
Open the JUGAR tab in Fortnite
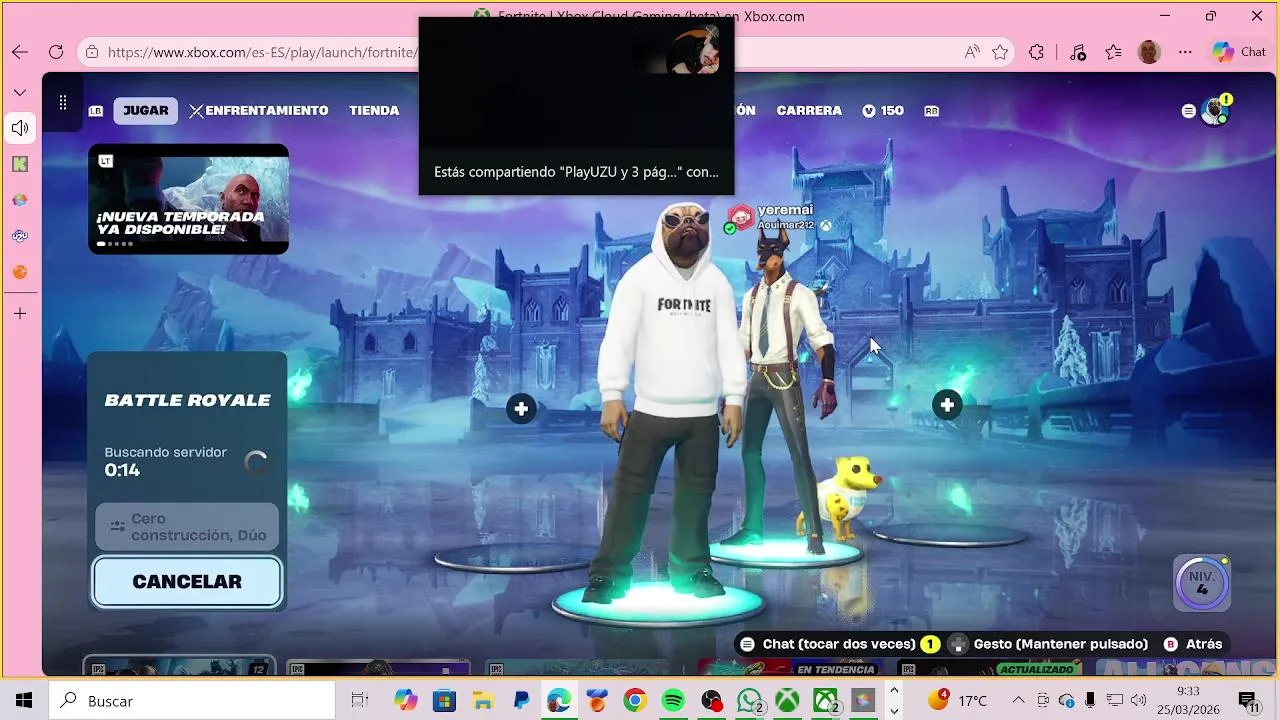146,111
